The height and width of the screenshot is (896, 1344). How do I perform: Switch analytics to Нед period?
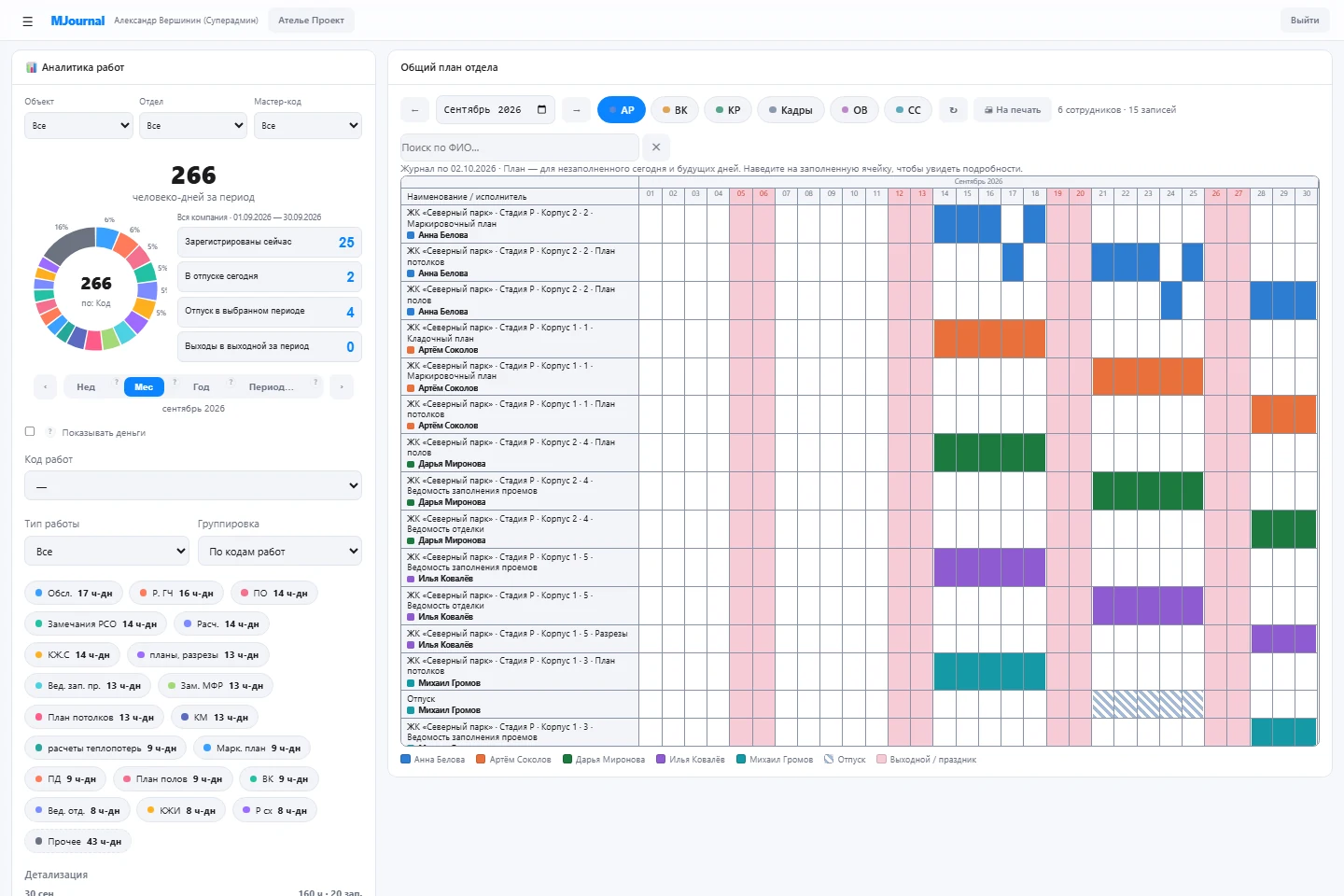coord(86,387)
